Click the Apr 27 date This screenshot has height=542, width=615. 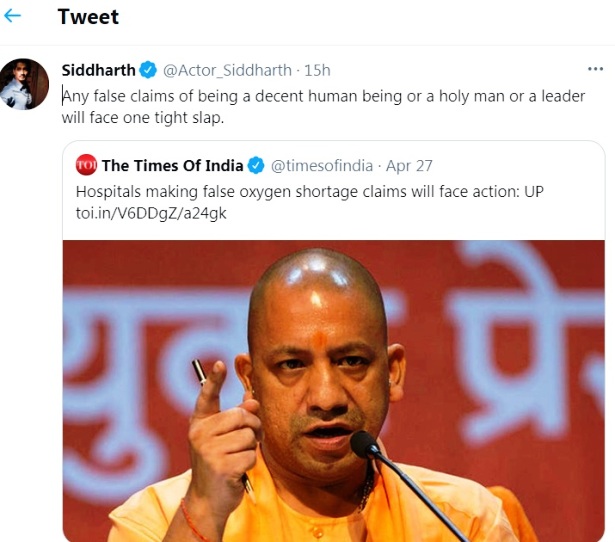409,165
